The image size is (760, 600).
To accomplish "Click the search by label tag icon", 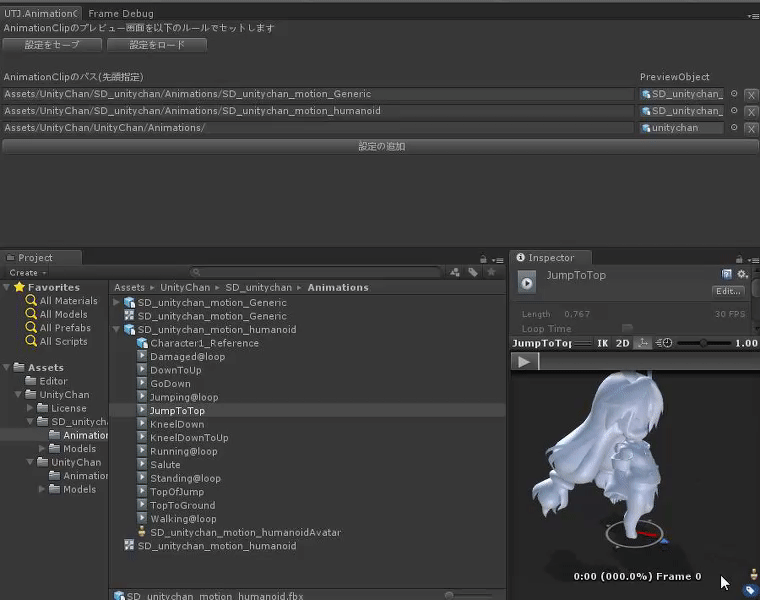I will 473,272.
